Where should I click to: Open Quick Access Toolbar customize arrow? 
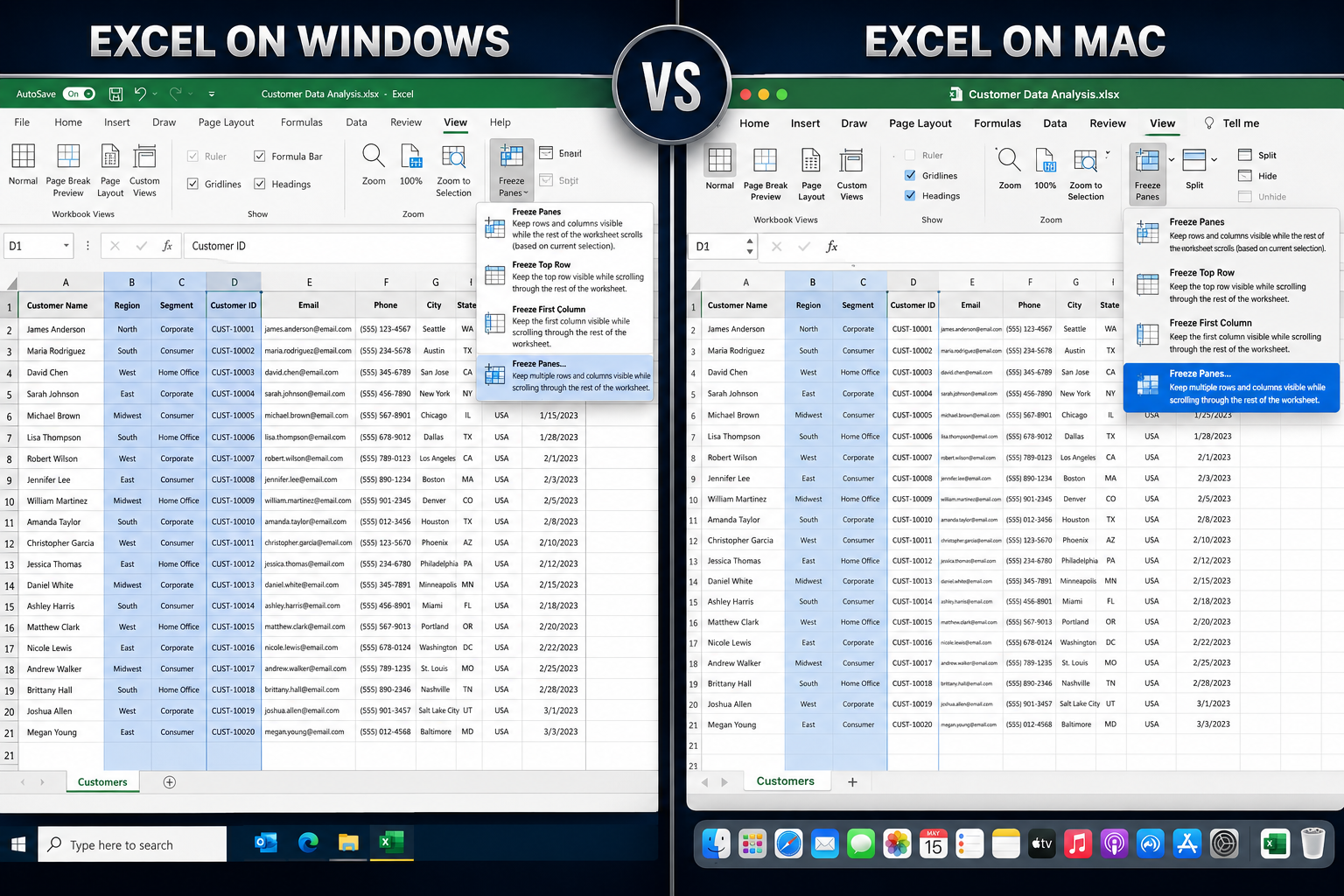tap(212, 94)
